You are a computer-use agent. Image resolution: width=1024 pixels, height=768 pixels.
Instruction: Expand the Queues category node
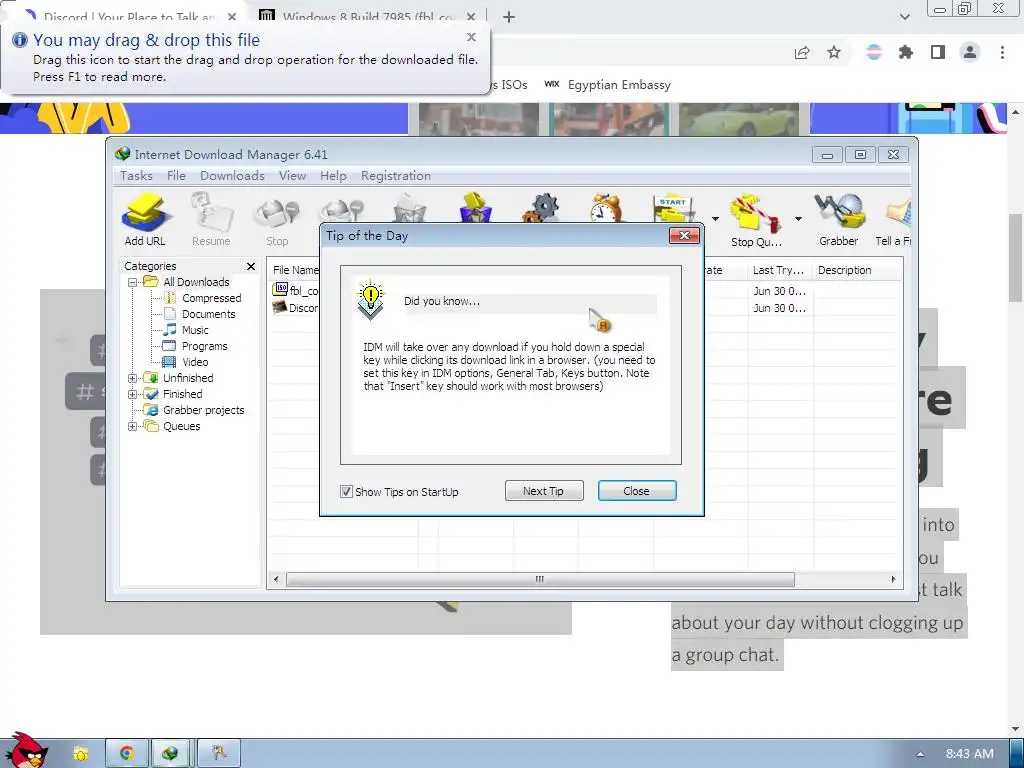point(133,426)
